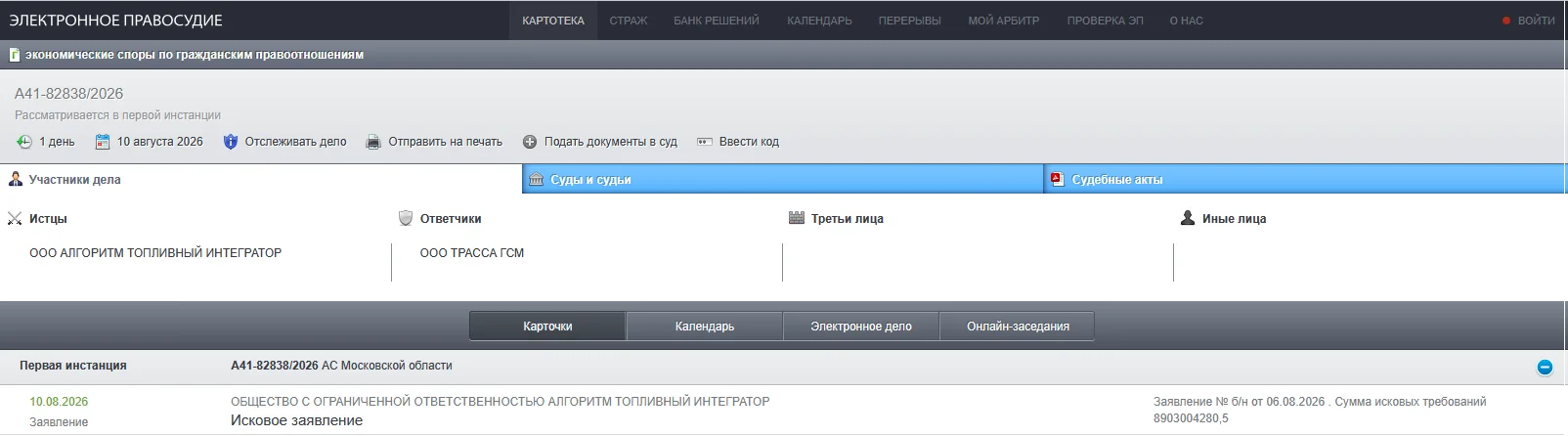
Task: Open Мой арбитр section
Action: point(1003,21)
